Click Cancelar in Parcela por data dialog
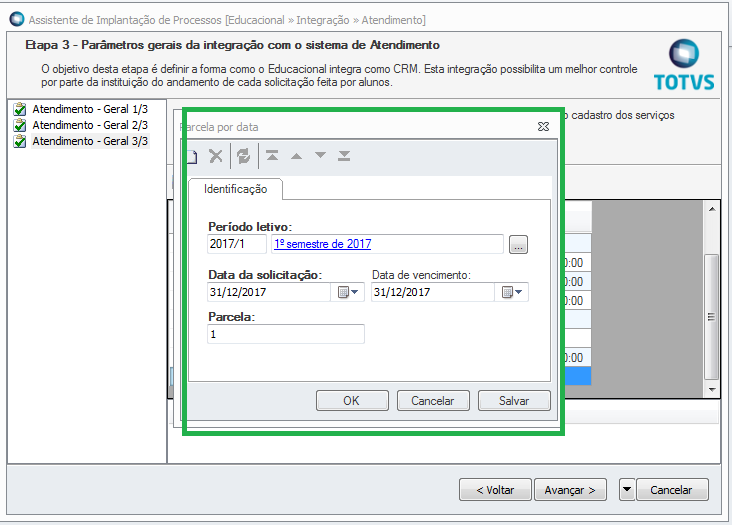The height and width of the screenshot is (525, 732). [x=433, y=401]
